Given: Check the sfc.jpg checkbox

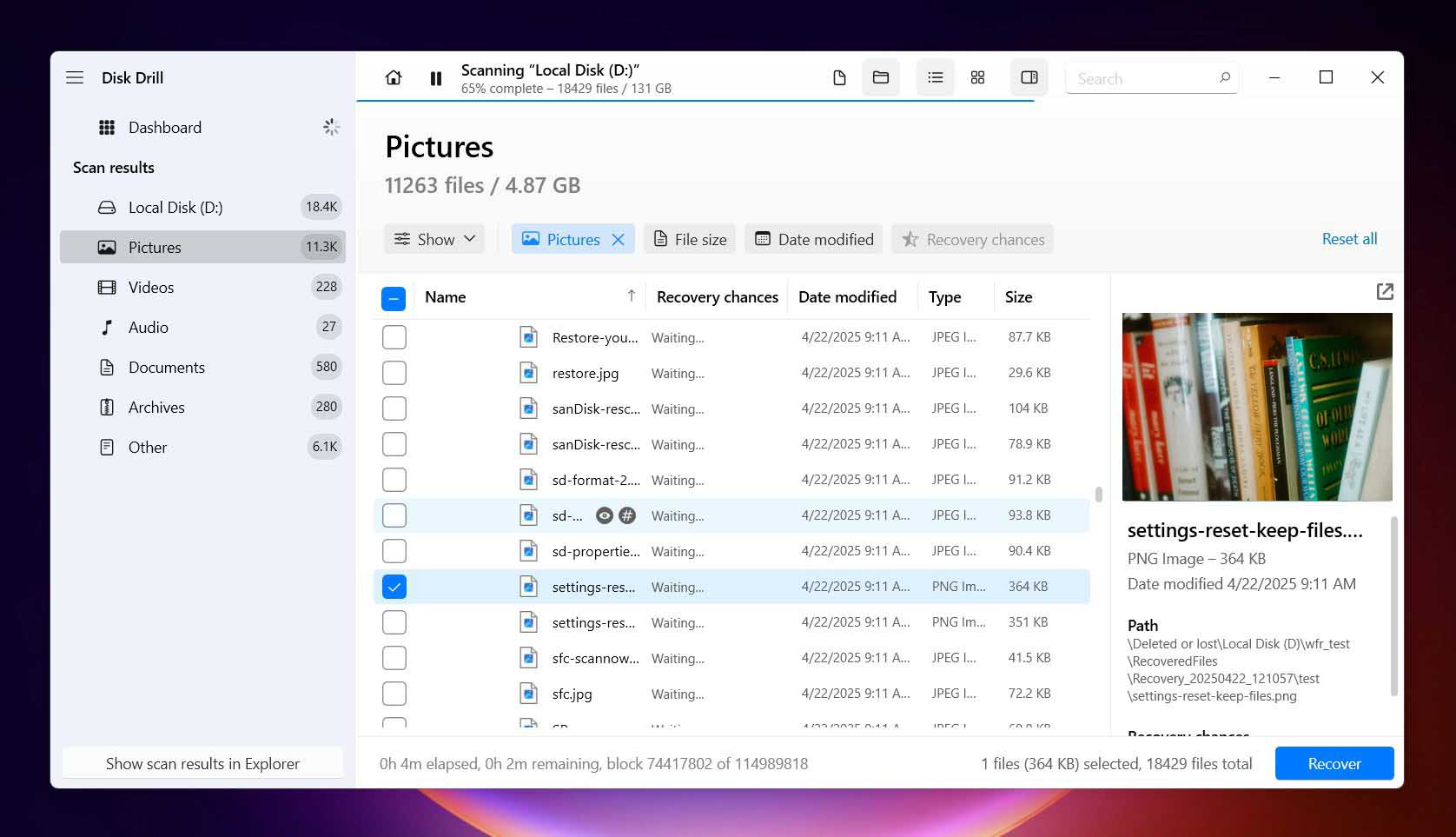Looking at the screenshot, I should 394,694.
